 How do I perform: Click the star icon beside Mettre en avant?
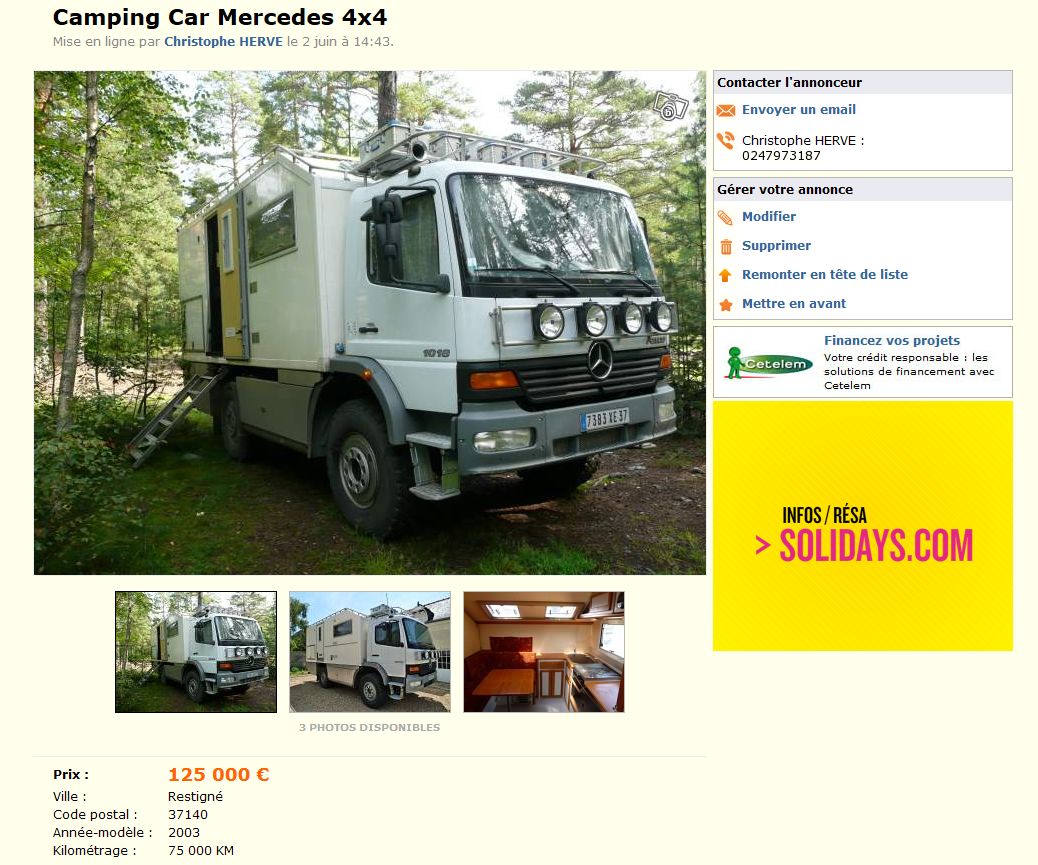coord(726,304)
